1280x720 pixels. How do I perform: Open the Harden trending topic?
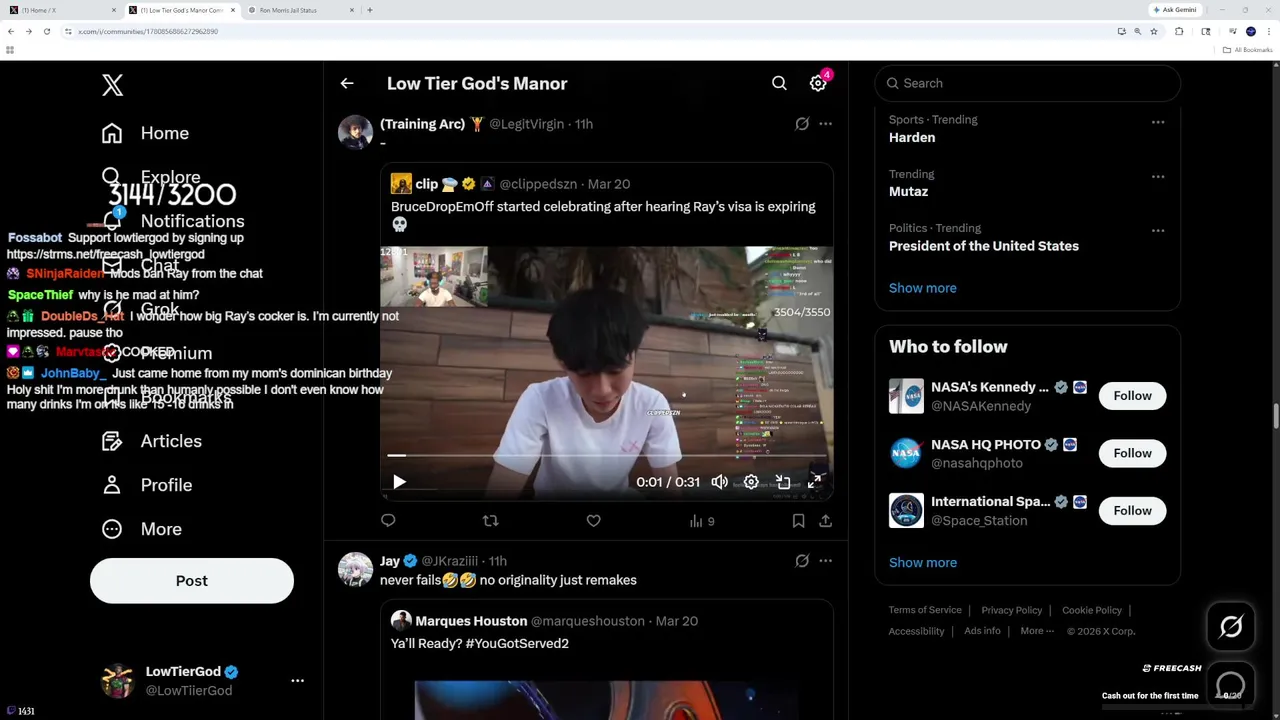pos(912,138)
